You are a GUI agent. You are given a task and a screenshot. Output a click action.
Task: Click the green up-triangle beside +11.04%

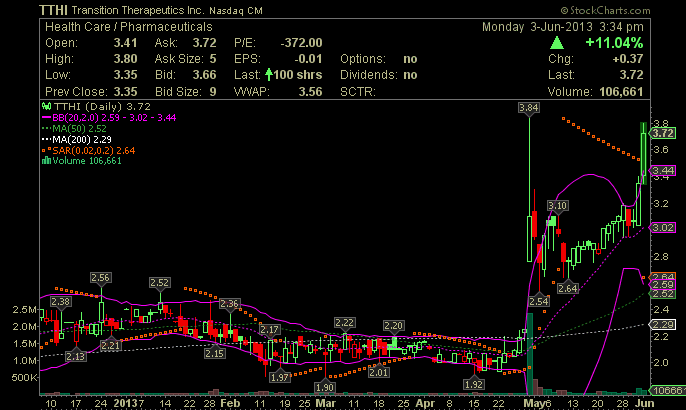click(556, 43)
